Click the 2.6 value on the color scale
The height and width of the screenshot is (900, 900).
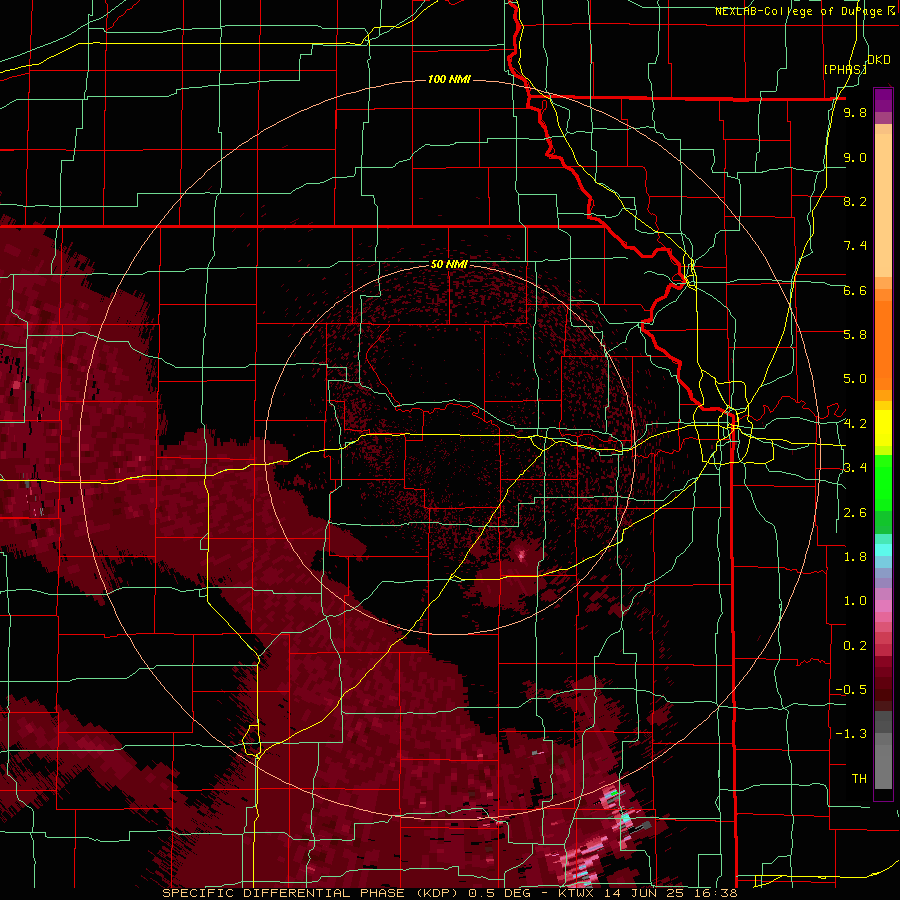(x=855, y=513)
